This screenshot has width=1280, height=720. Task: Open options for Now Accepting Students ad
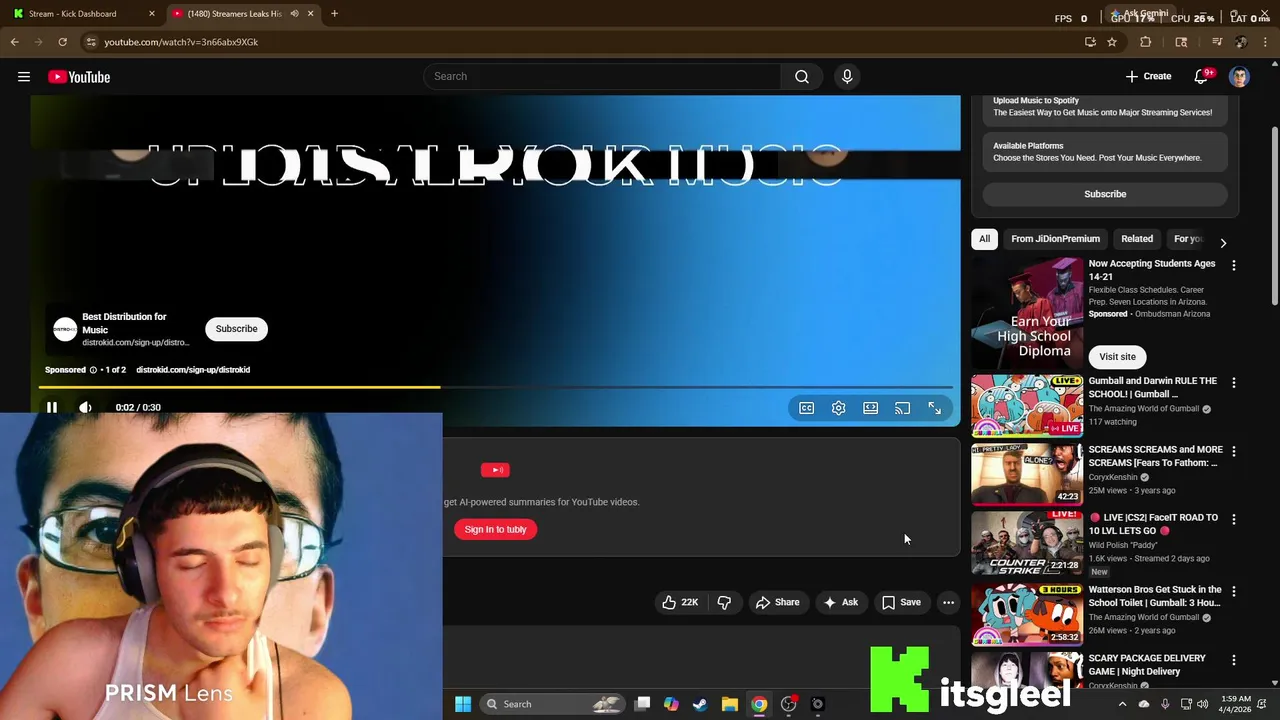coord(1233,266)
